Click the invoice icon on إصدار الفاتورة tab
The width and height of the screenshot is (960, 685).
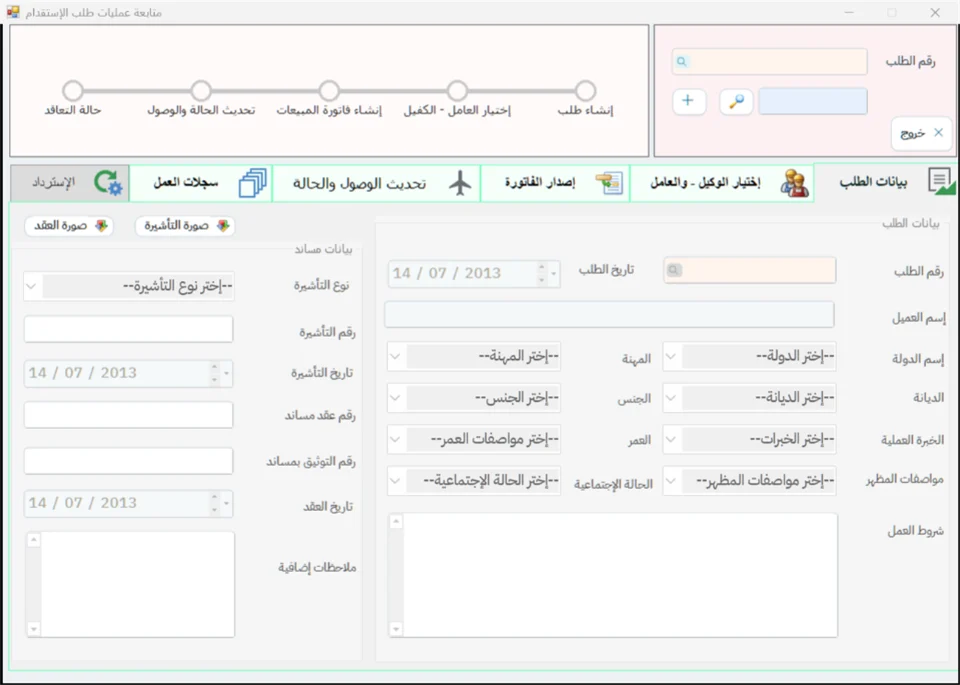pyautogui.click(x=609, y=182)
